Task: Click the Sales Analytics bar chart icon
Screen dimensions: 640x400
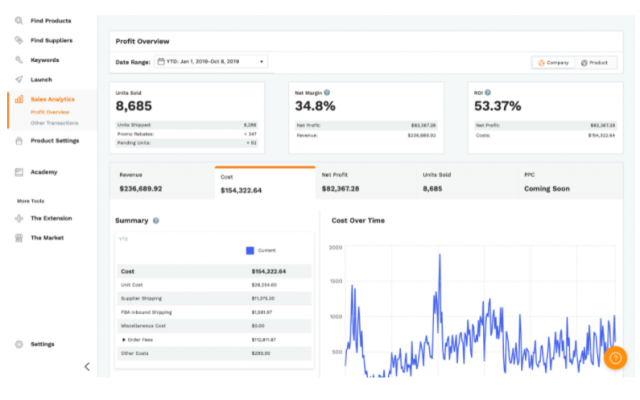Action: pyautogui.click(x=19, y=99)
